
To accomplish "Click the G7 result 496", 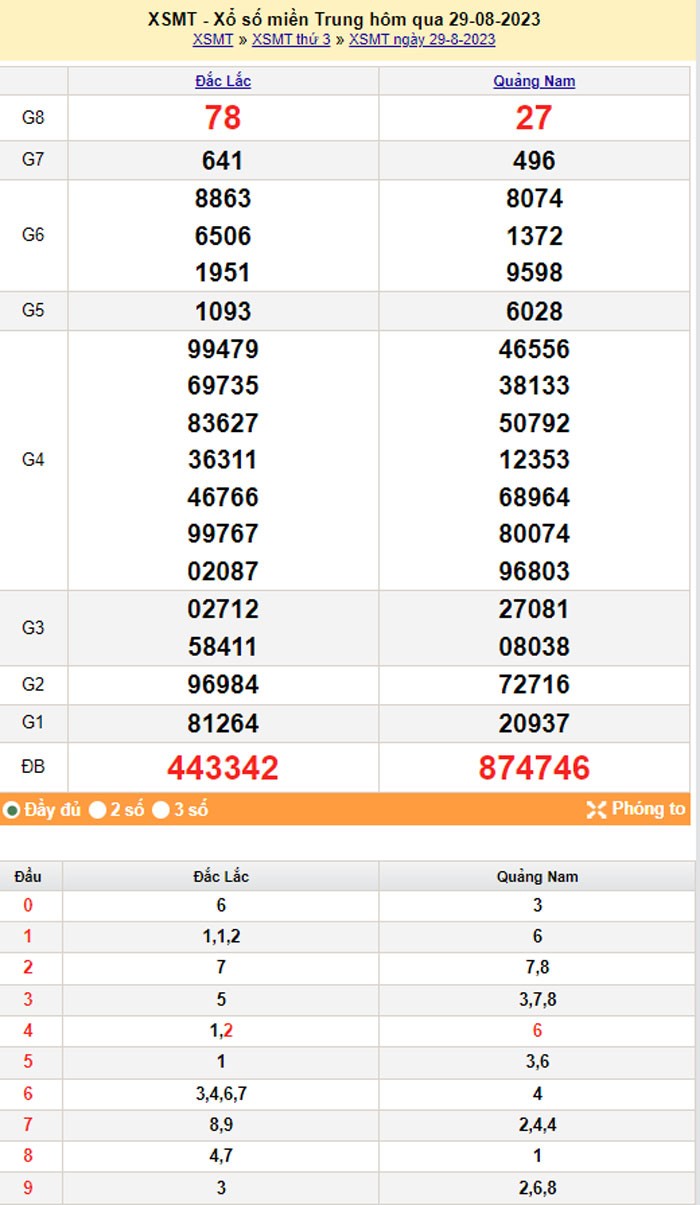I will pyautogui.click(x=534, y=161).
